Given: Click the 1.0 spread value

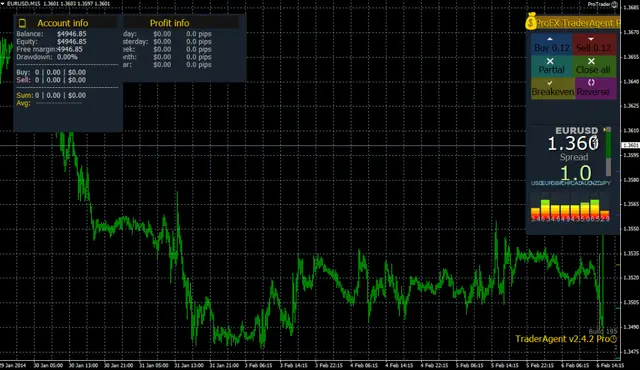Looking at the screenshot, I should 576,173.
